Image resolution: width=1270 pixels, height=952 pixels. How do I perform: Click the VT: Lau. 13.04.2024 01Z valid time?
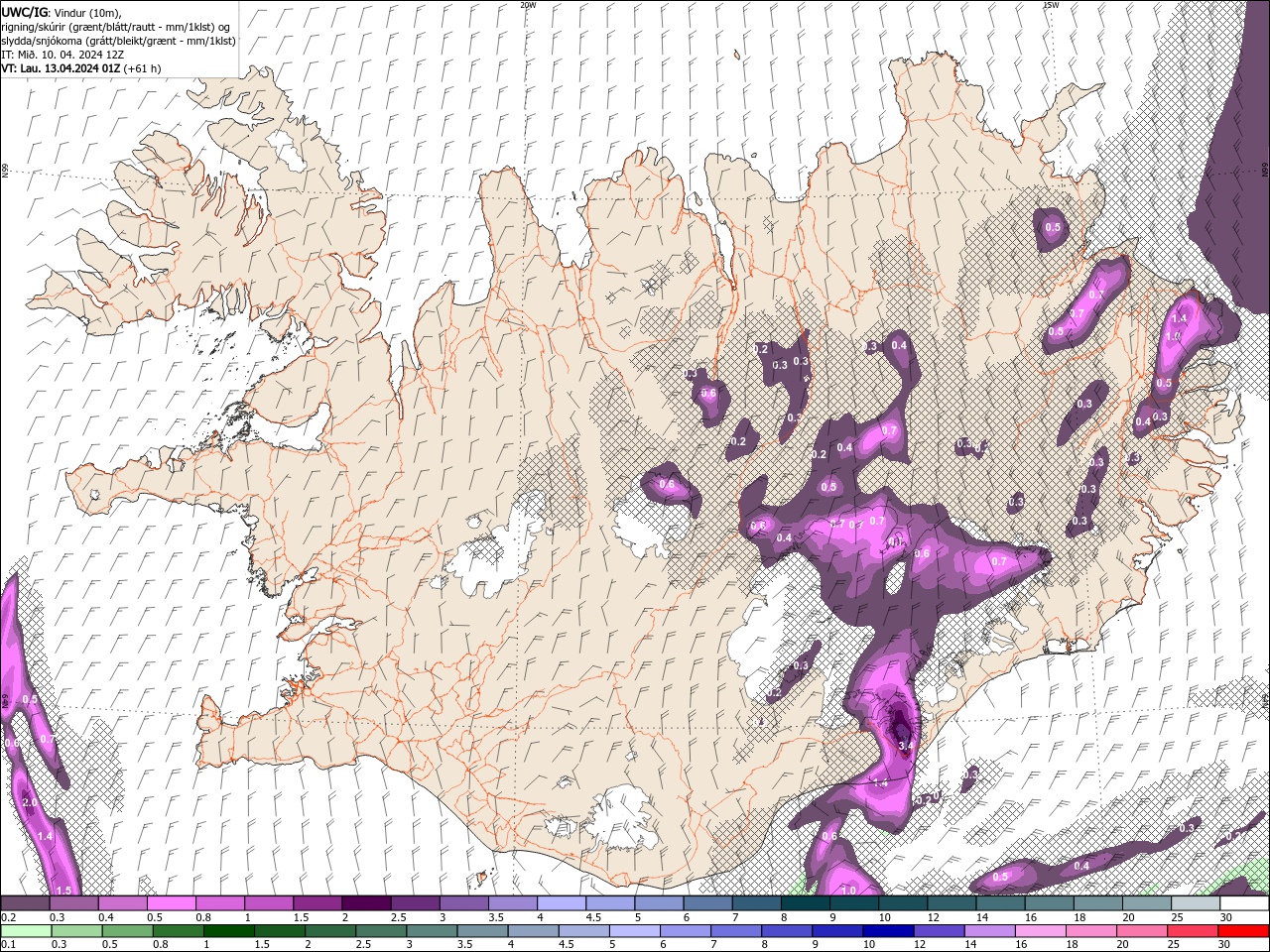(61, 68)
